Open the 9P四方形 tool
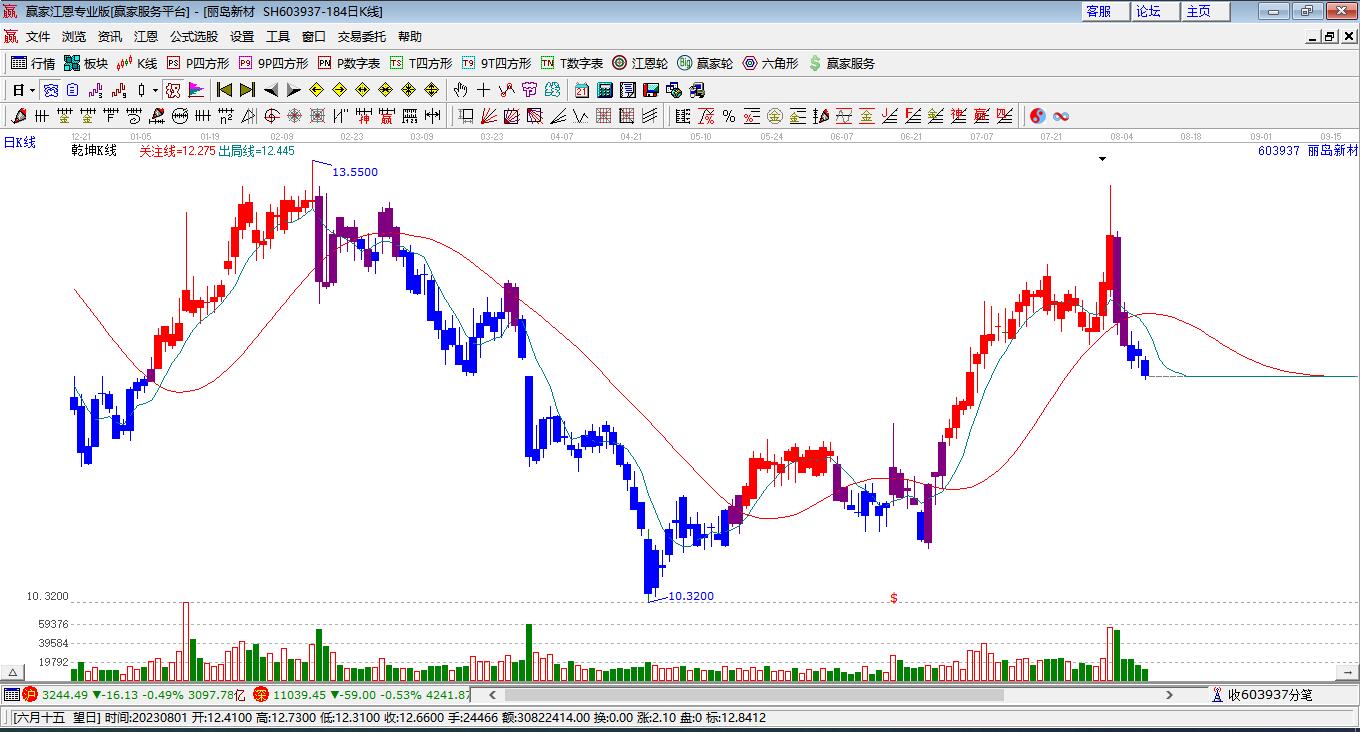1360x732 pixels. click(x=273, y=63)
